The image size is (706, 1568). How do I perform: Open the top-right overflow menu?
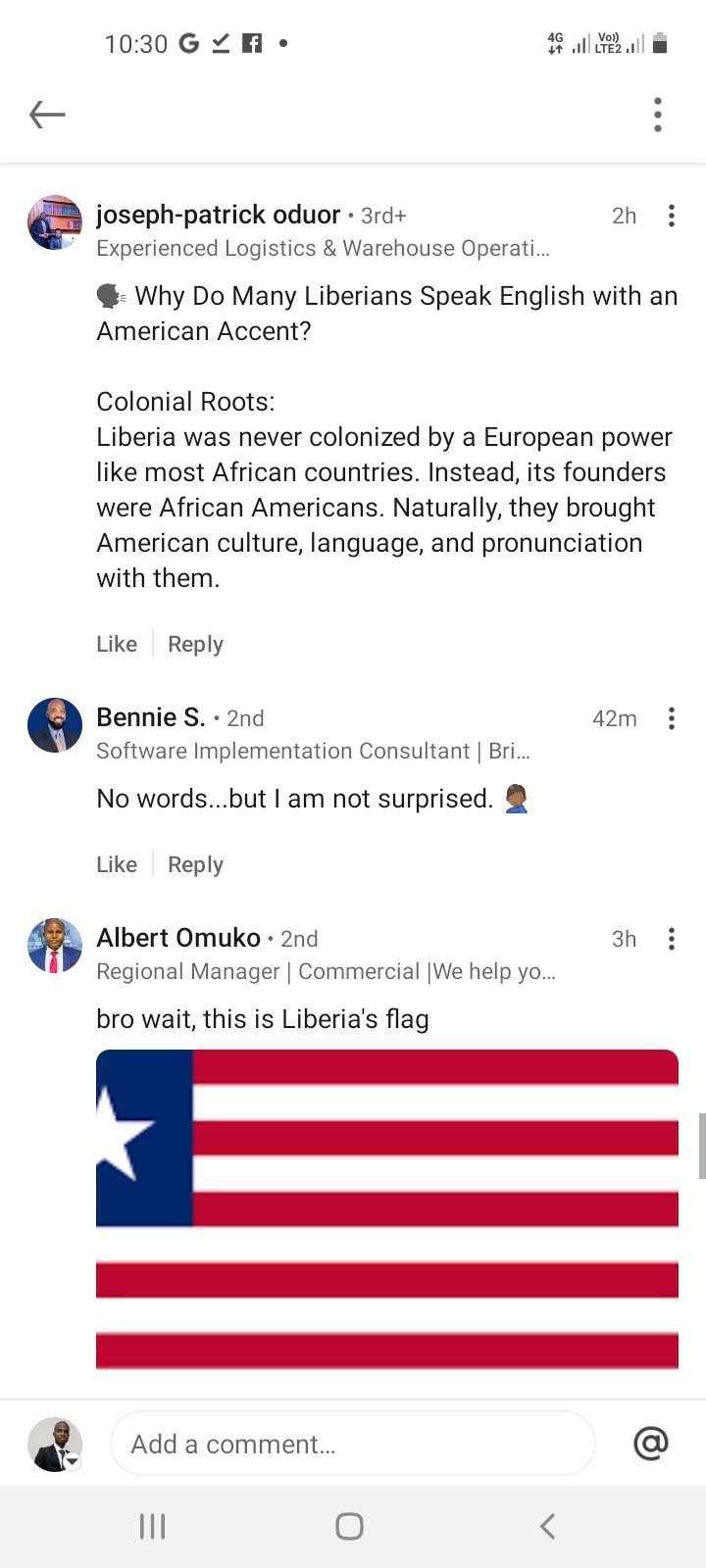coord(658,115)
